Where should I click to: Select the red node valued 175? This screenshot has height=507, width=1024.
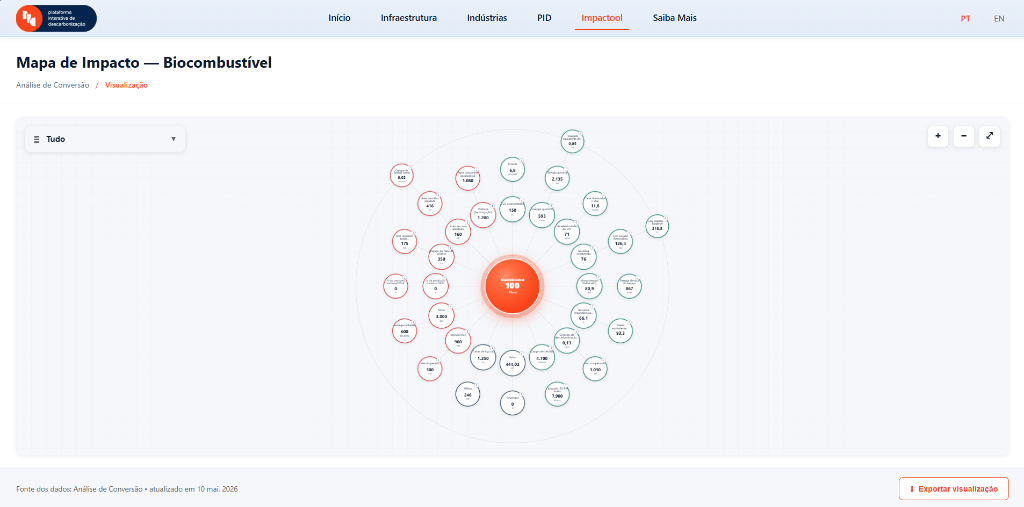(x=404, y=241)
